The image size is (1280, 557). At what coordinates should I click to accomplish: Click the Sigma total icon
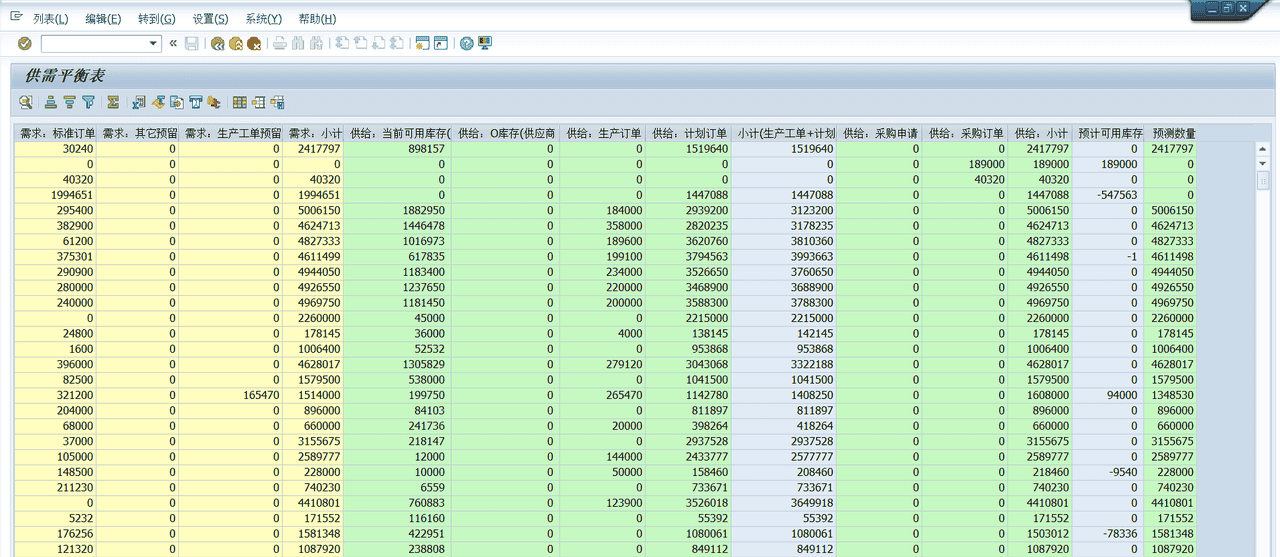114,102
